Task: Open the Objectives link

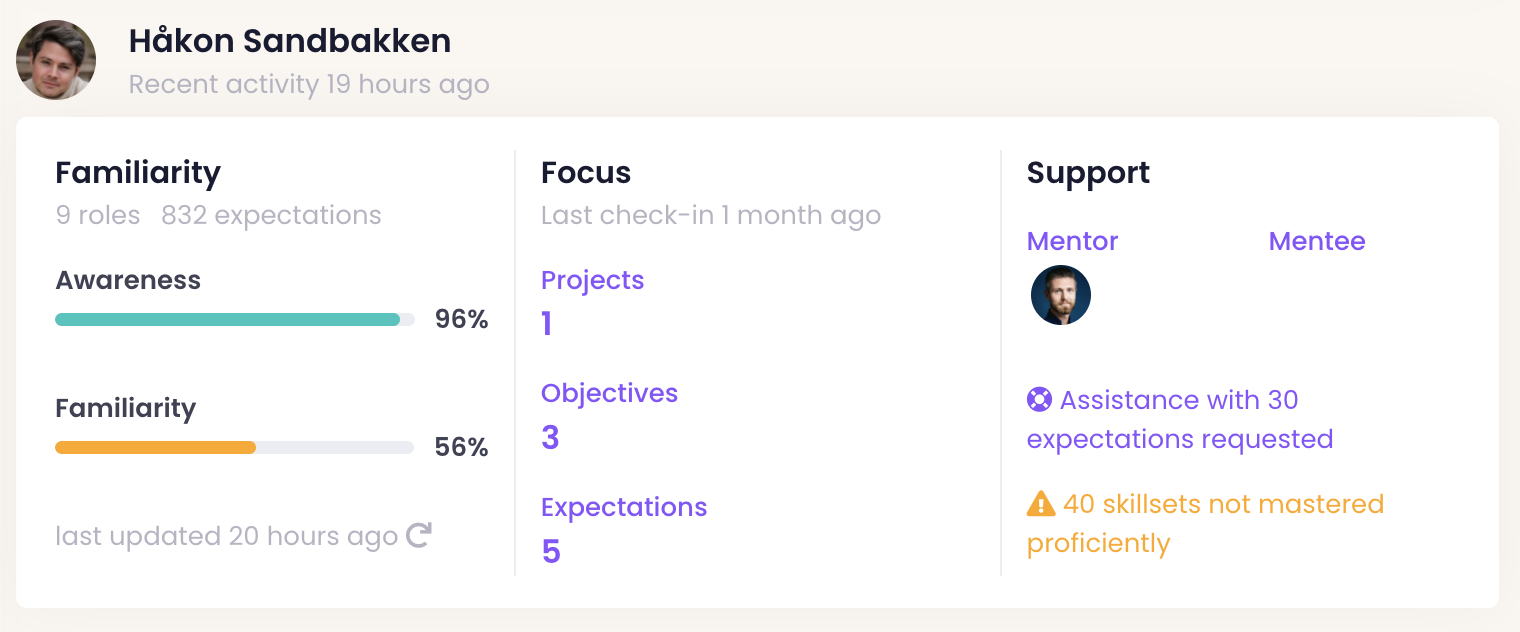Action: coord(609,393)
